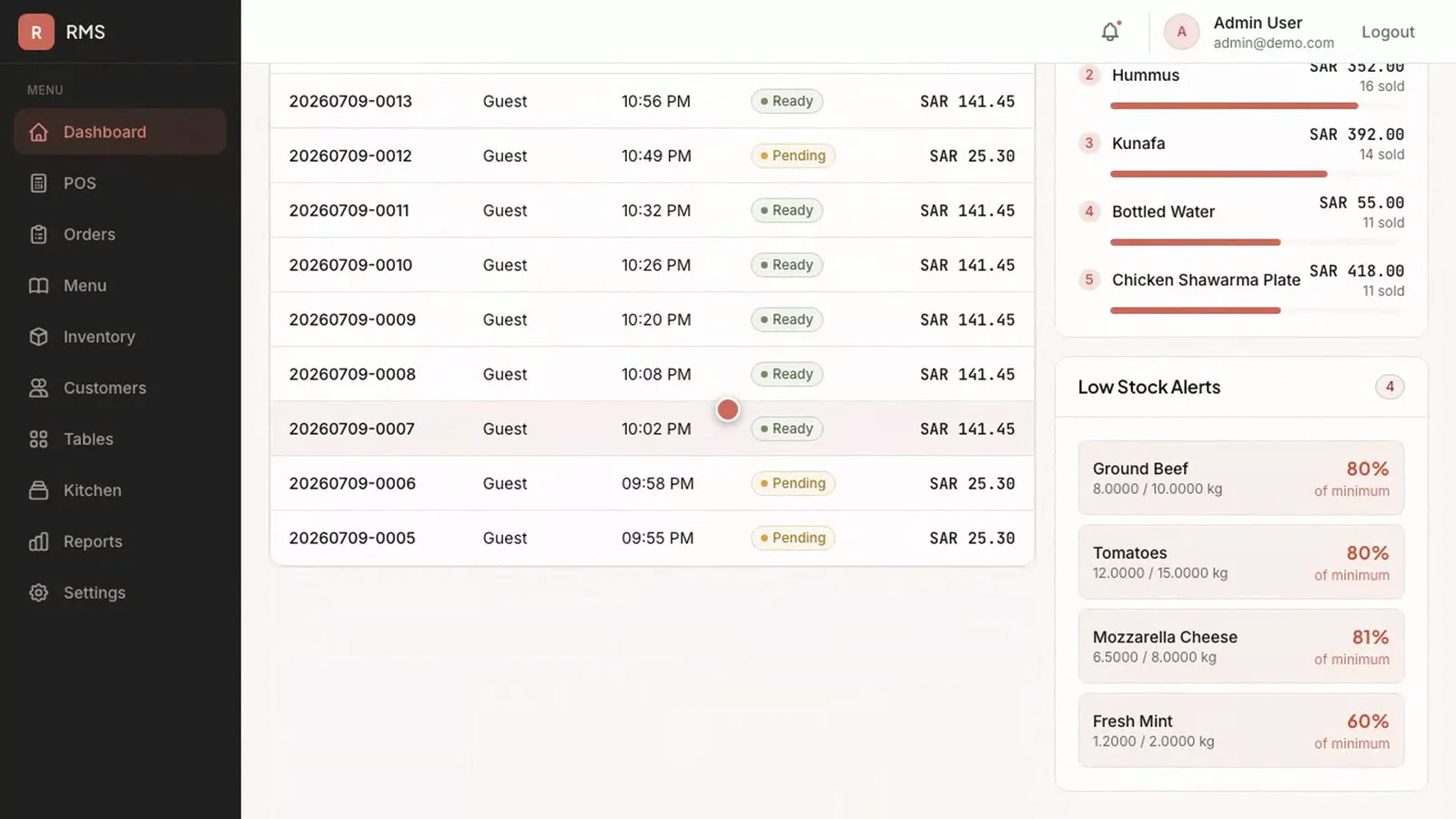Open Inventory from sidebar

pyautogui.click(x=120, y=337)
